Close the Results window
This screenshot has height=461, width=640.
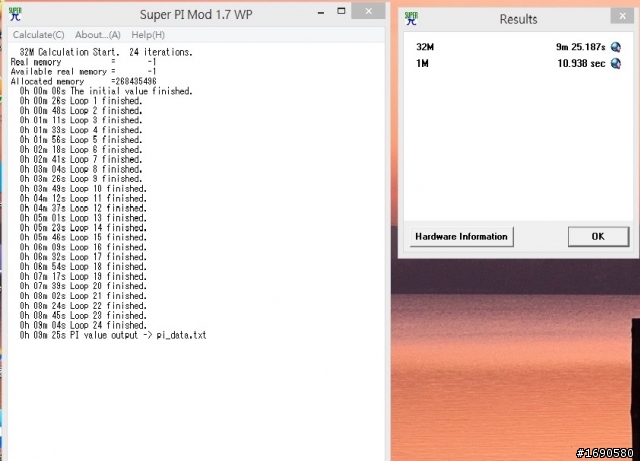click(x=622, y=16)
